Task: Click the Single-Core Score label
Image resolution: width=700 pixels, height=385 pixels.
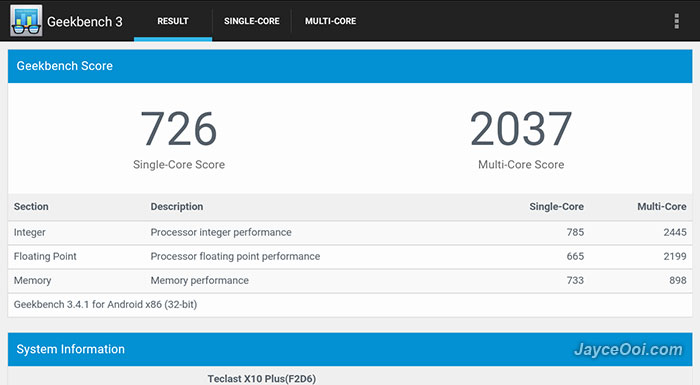Action: (179, 164)
